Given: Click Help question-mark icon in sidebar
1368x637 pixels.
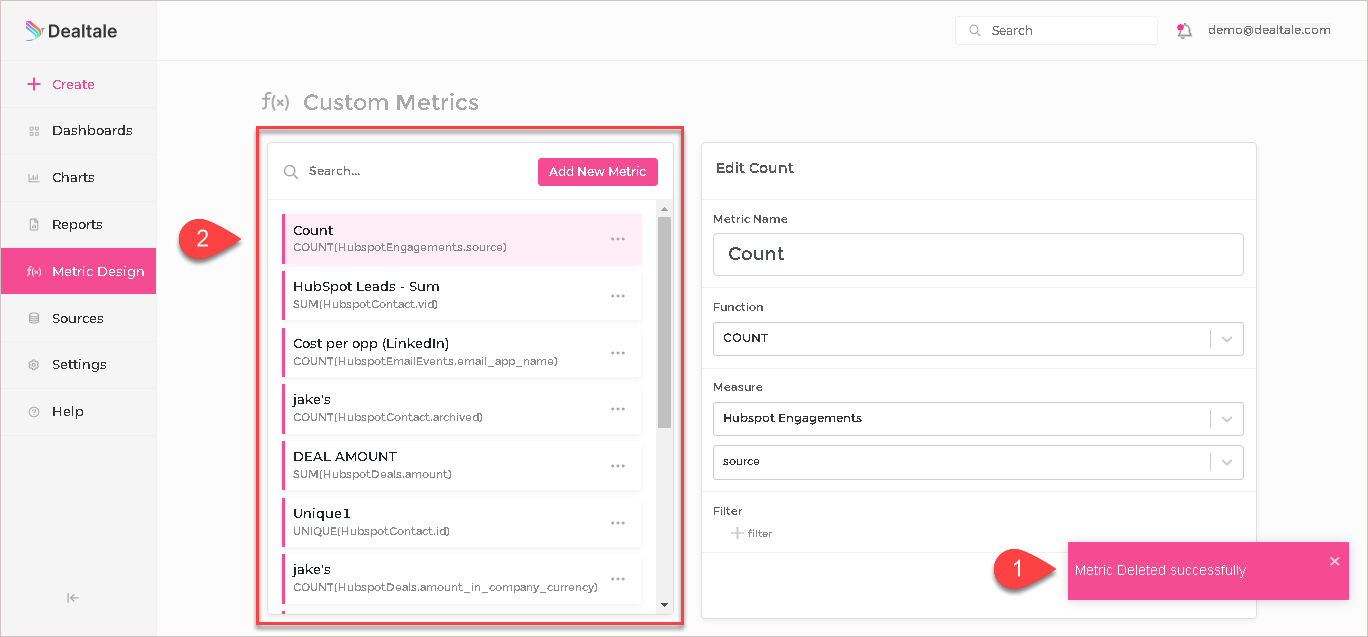Looking at the screenshot, I should (x=33, y=412).
